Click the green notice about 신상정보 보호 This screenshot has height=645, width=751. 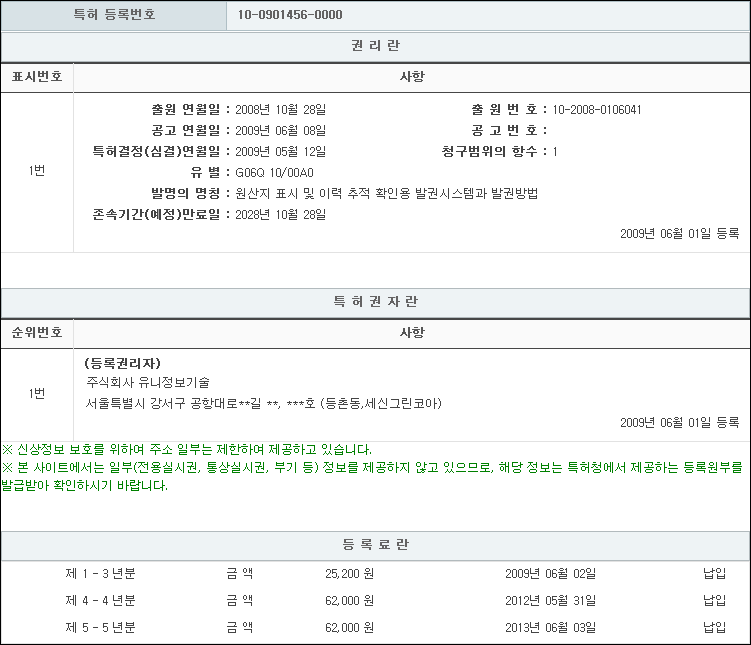187,450
